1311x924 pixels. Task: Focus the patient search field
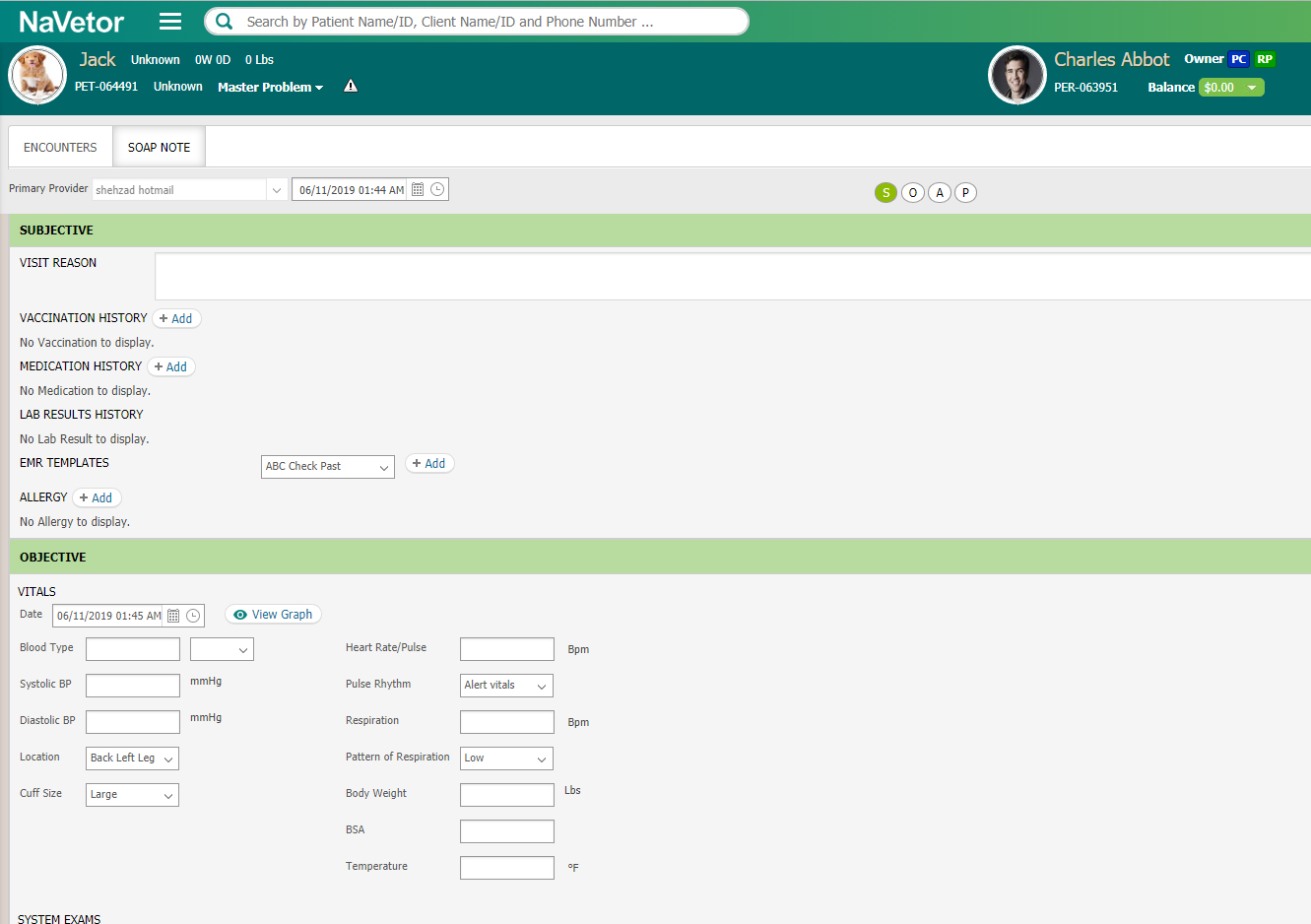coord(477,22)
